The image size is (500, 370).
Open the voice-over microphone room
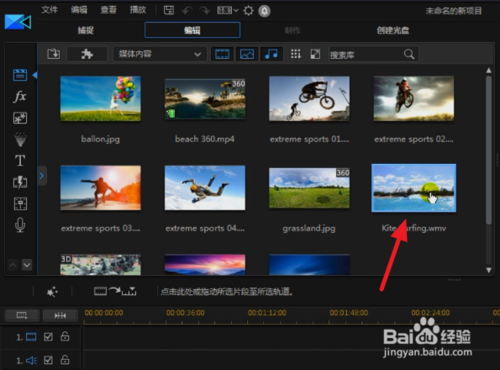click(x=20, y=225)
